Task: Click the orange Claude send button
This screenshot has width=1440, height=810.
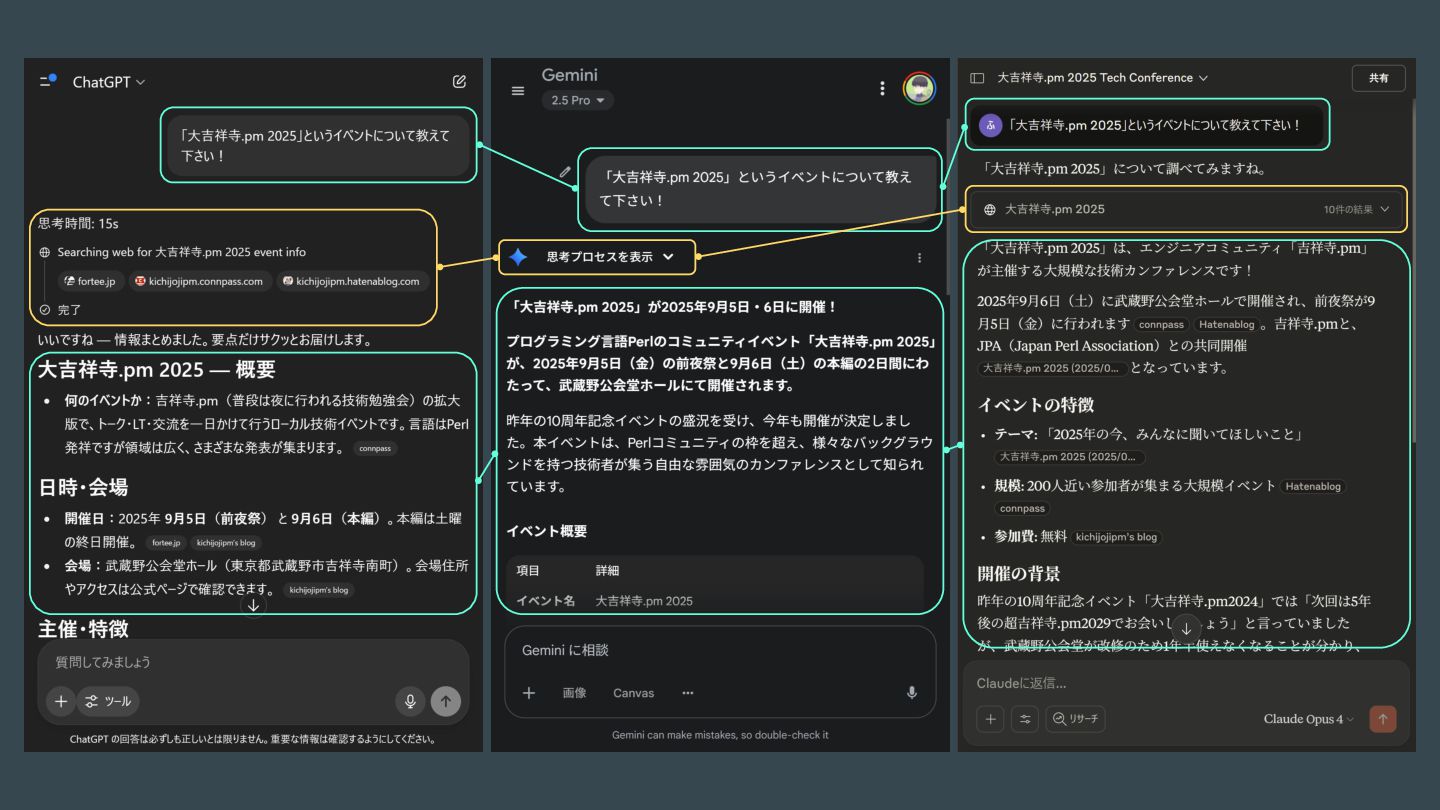Action: pos(1383,719)
